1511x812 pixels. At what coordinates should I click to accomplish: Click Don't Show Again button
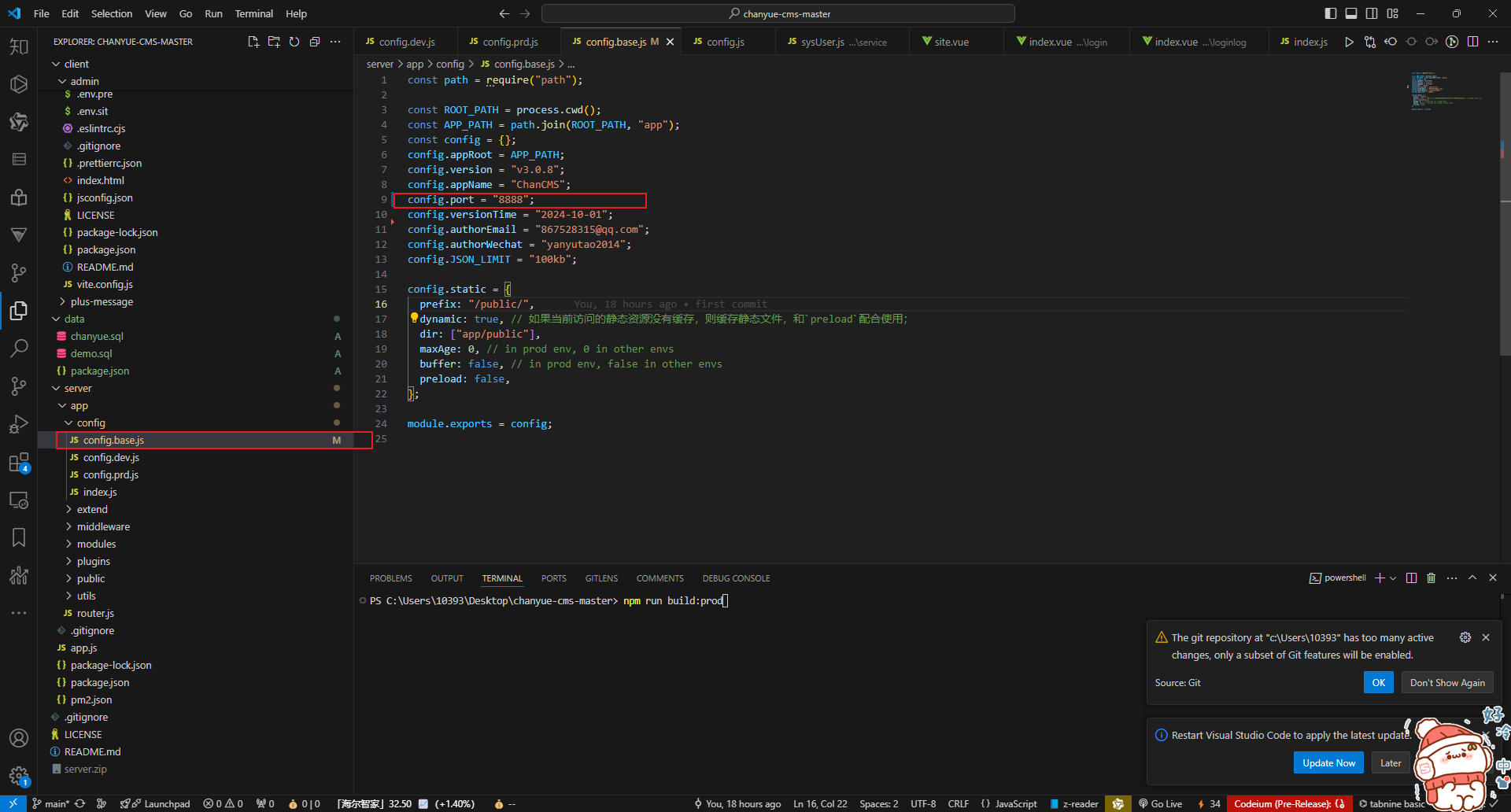pyautogui.click(x=1447, y=682)
